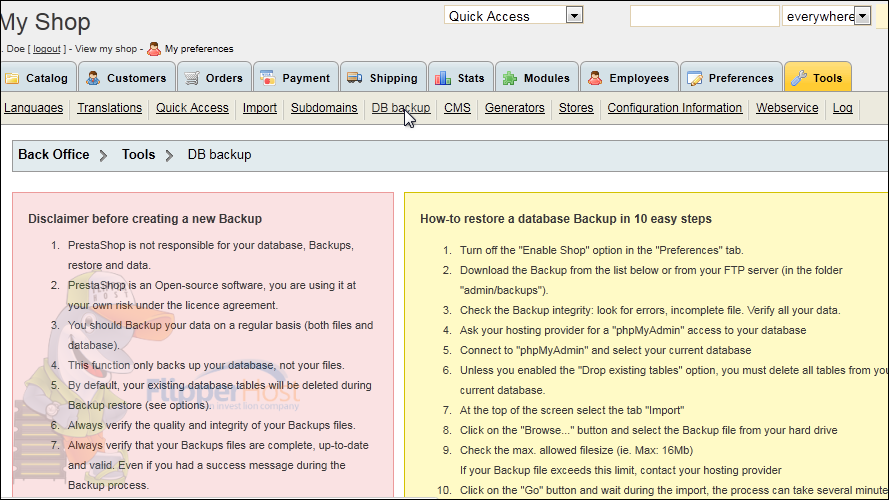Image resolution: width=889 pixels, height=500 pixels.
Task: Open the Subdomains submenu link
Action: (x=324, y=108)
